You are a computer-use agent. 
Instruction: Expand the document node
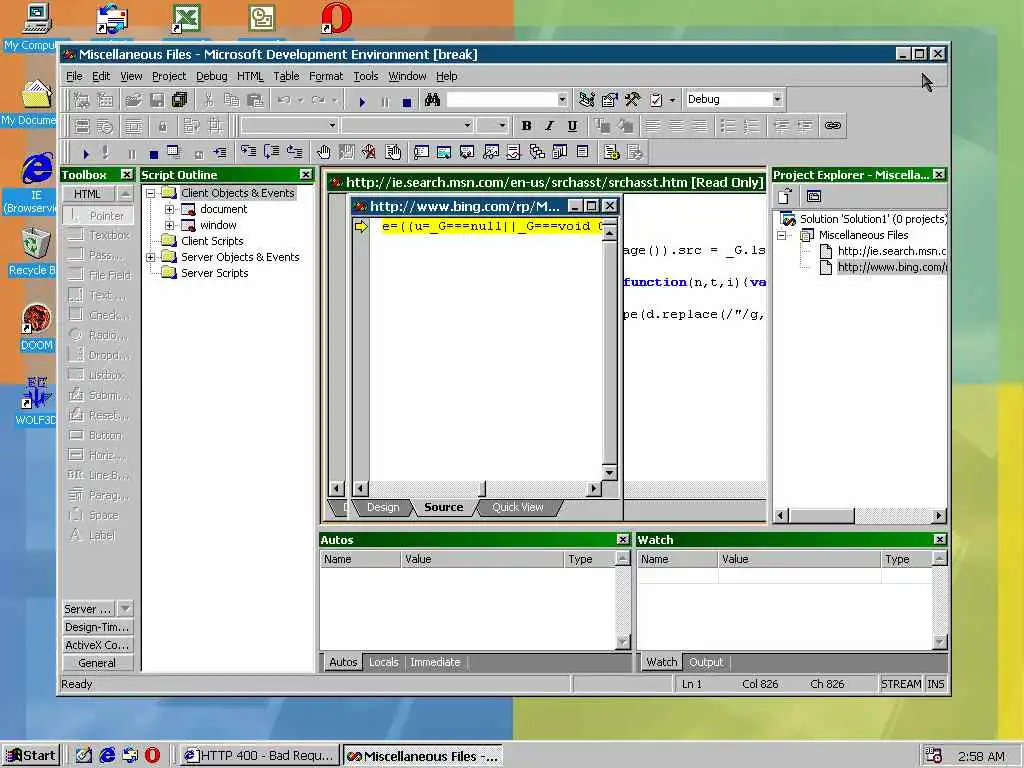point(169,209)
